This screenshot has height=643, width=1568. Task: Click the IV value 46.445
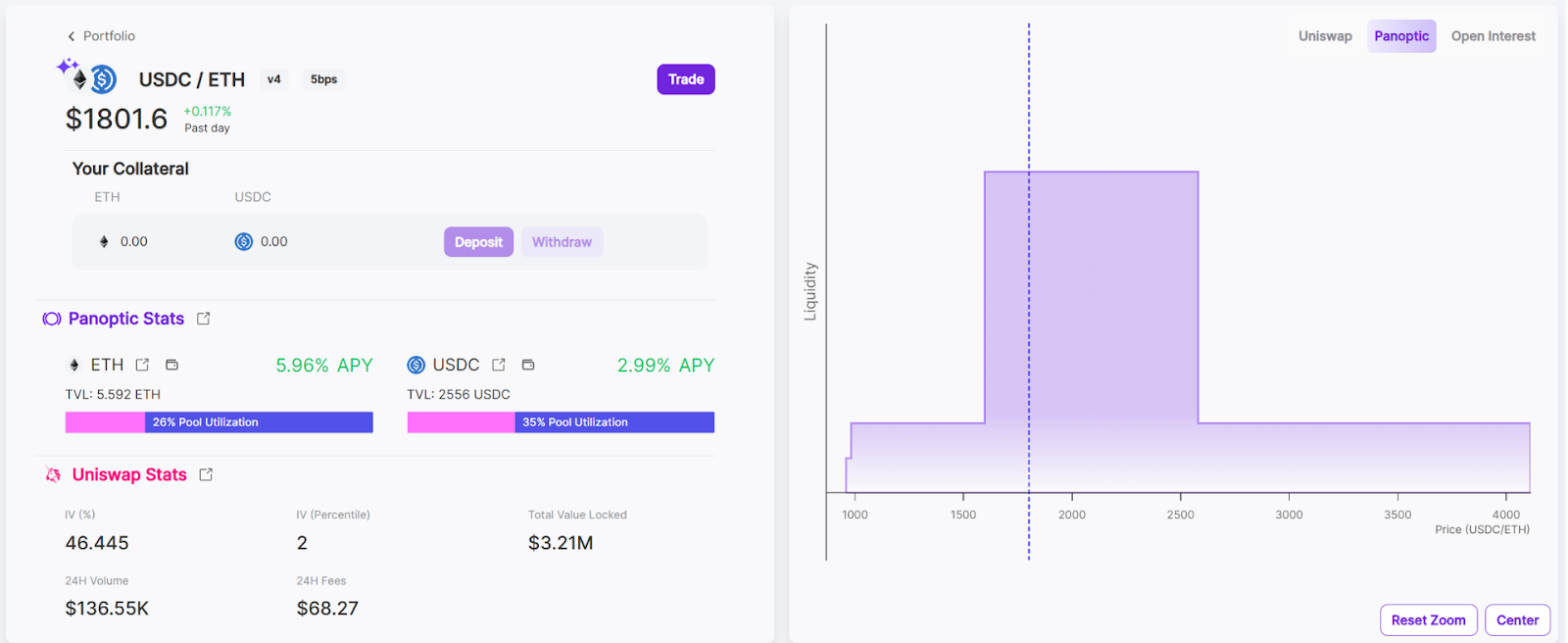pyautogui.click(x=97, y=543)
